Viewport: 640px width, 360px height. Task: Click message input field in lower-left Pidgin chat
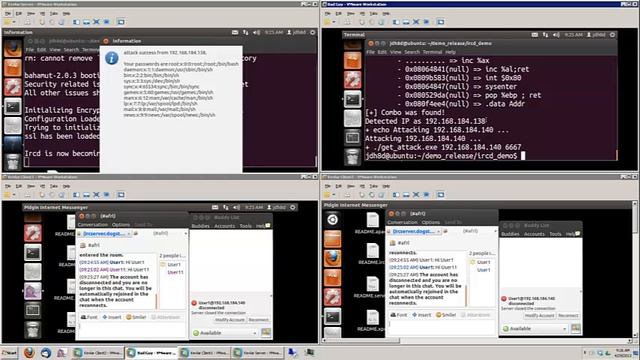[x=132, y=329]
